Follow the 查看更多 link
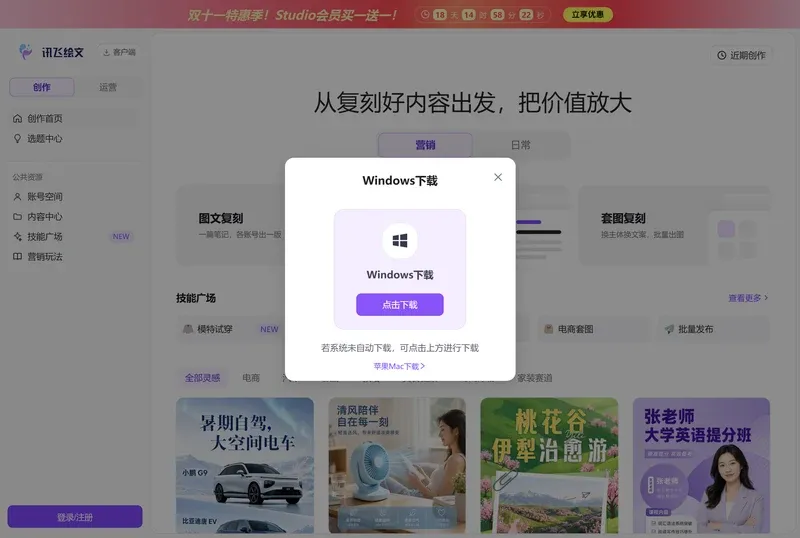The height and width of the screenshot is (538, 800). pos(748,298)
